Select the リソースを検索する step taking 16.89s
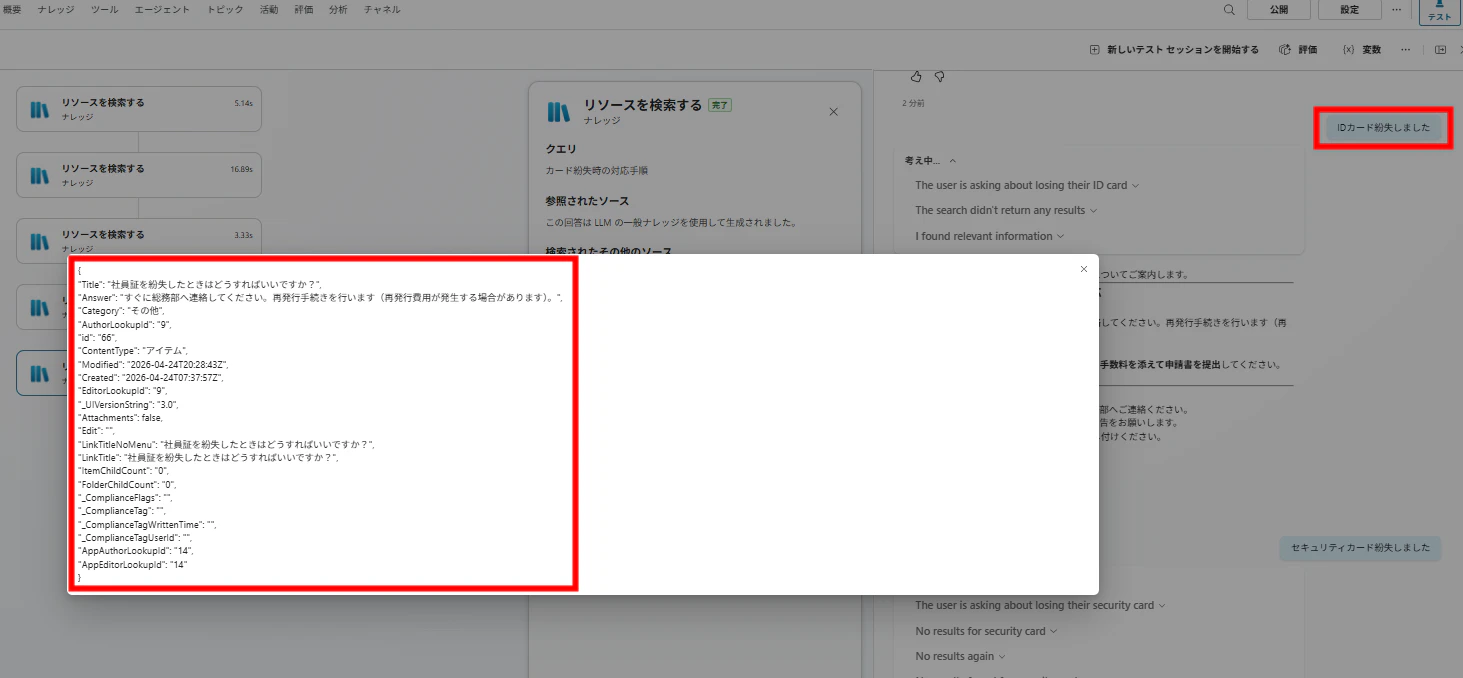 (139, 175)
